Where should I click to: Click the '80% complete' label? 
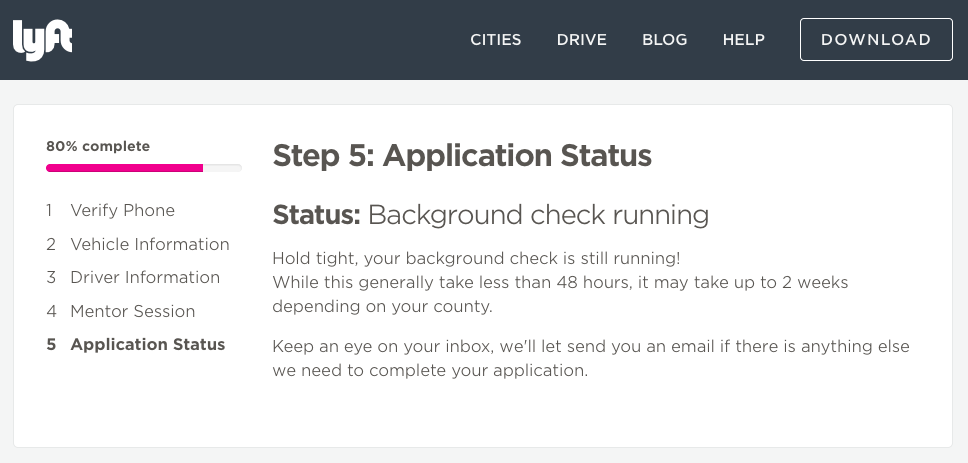click(x=98, y=146)
